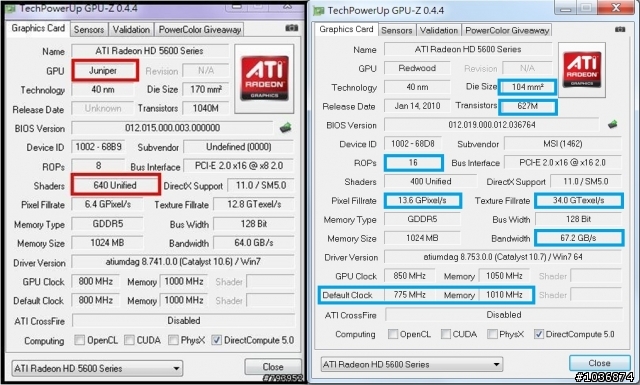
Task: Click 1050 MHz memory clock value in right window
Action: point(504,276)
